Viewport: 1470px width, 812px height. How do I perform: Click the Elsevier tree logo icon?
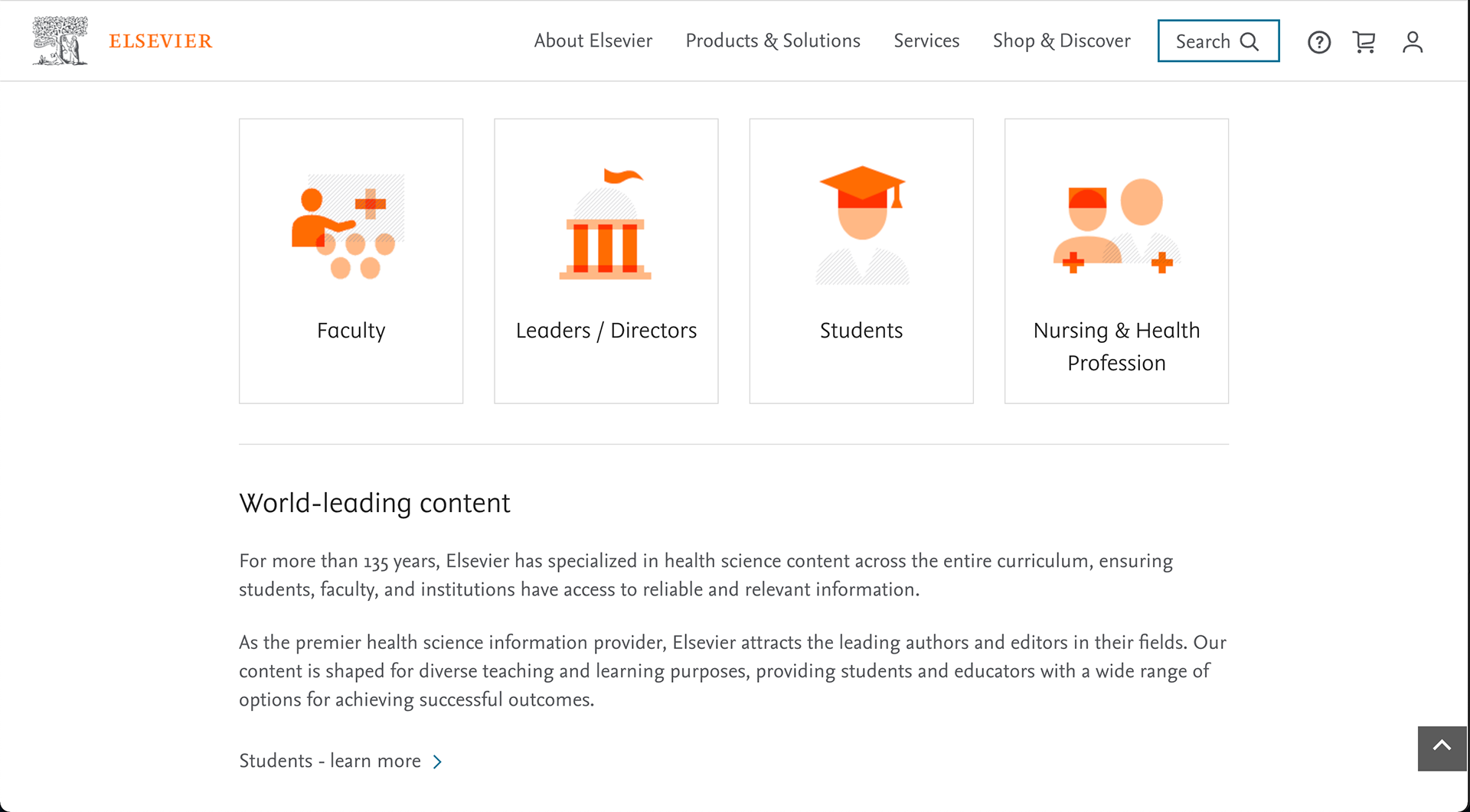pos(60,41)
